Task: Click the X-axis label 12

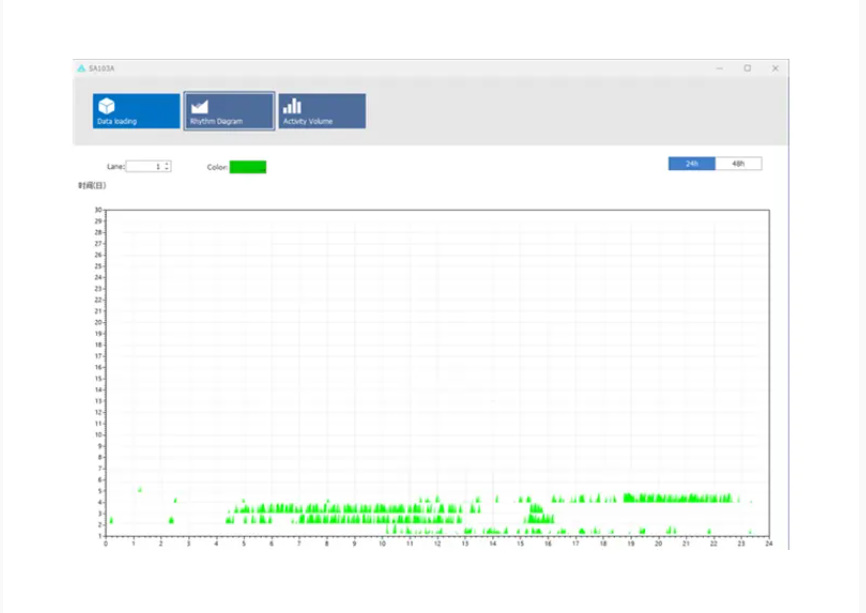Action: click(x=437, y=544)
